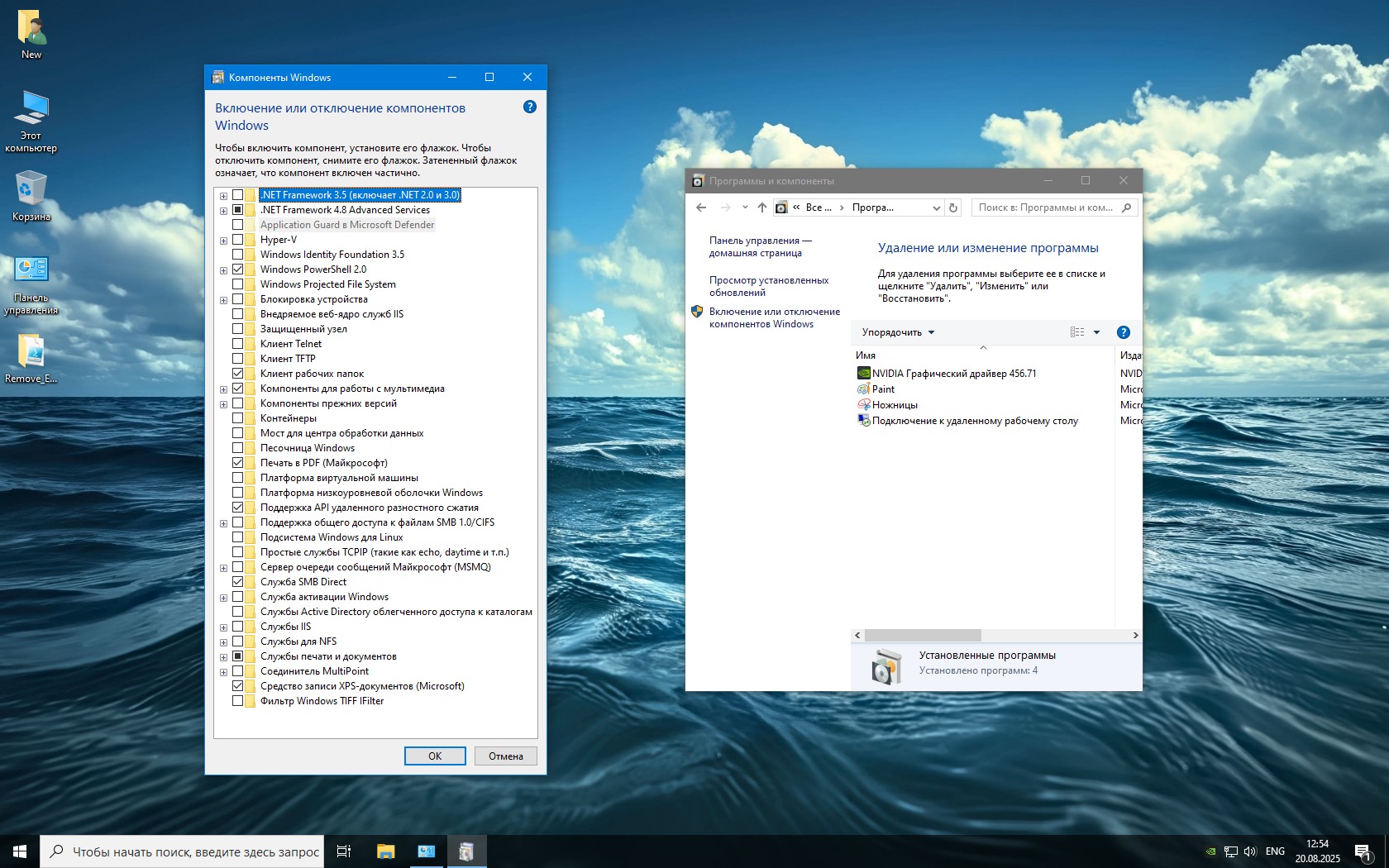Open File Explorer from the taskbar
Viewport: 1389px width, 868px height.
pyautogui.click(x=385, y=851)
